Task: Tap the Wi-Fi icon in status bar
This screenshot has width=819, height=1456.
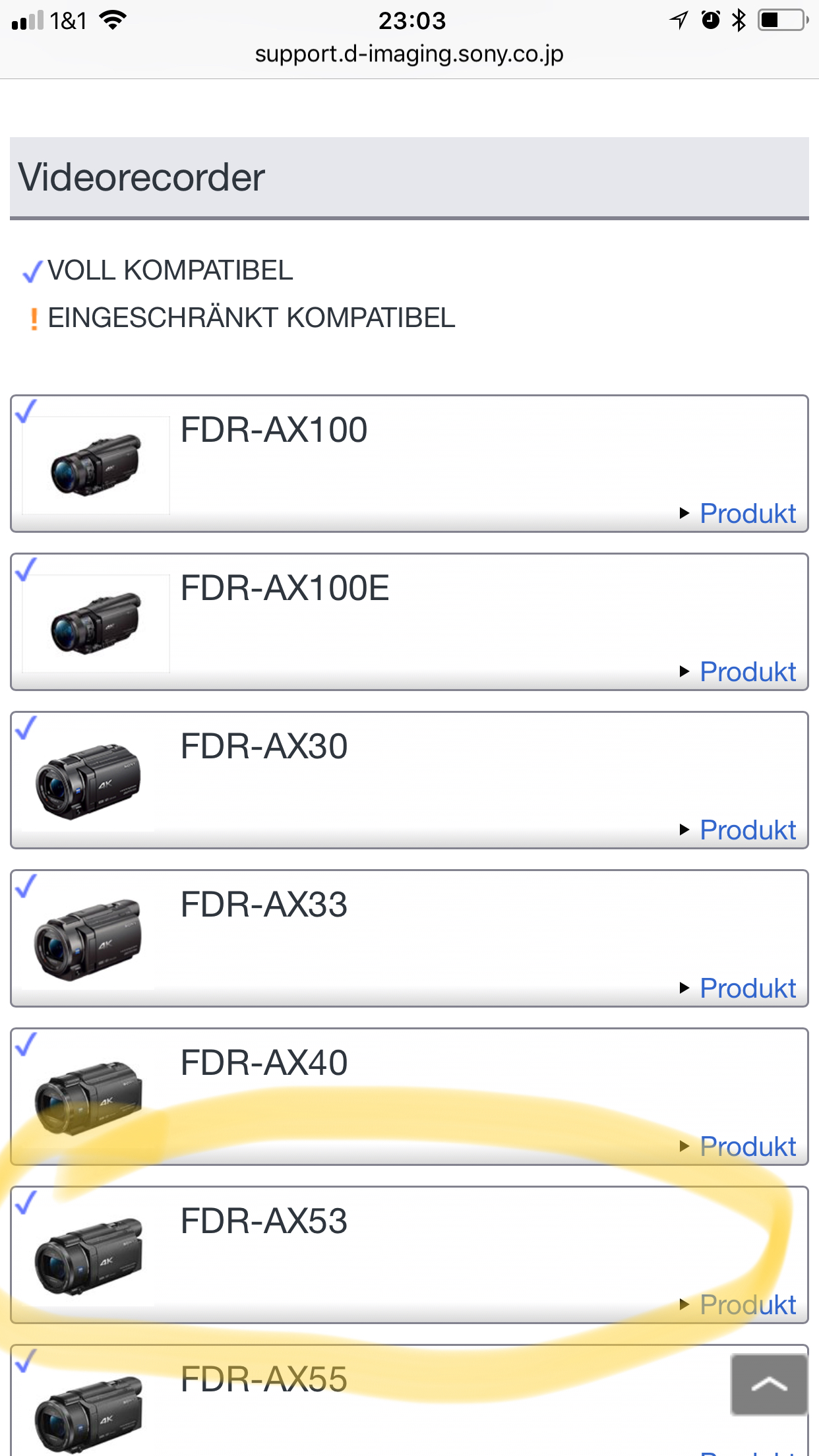Action: (x=113, y=20)
